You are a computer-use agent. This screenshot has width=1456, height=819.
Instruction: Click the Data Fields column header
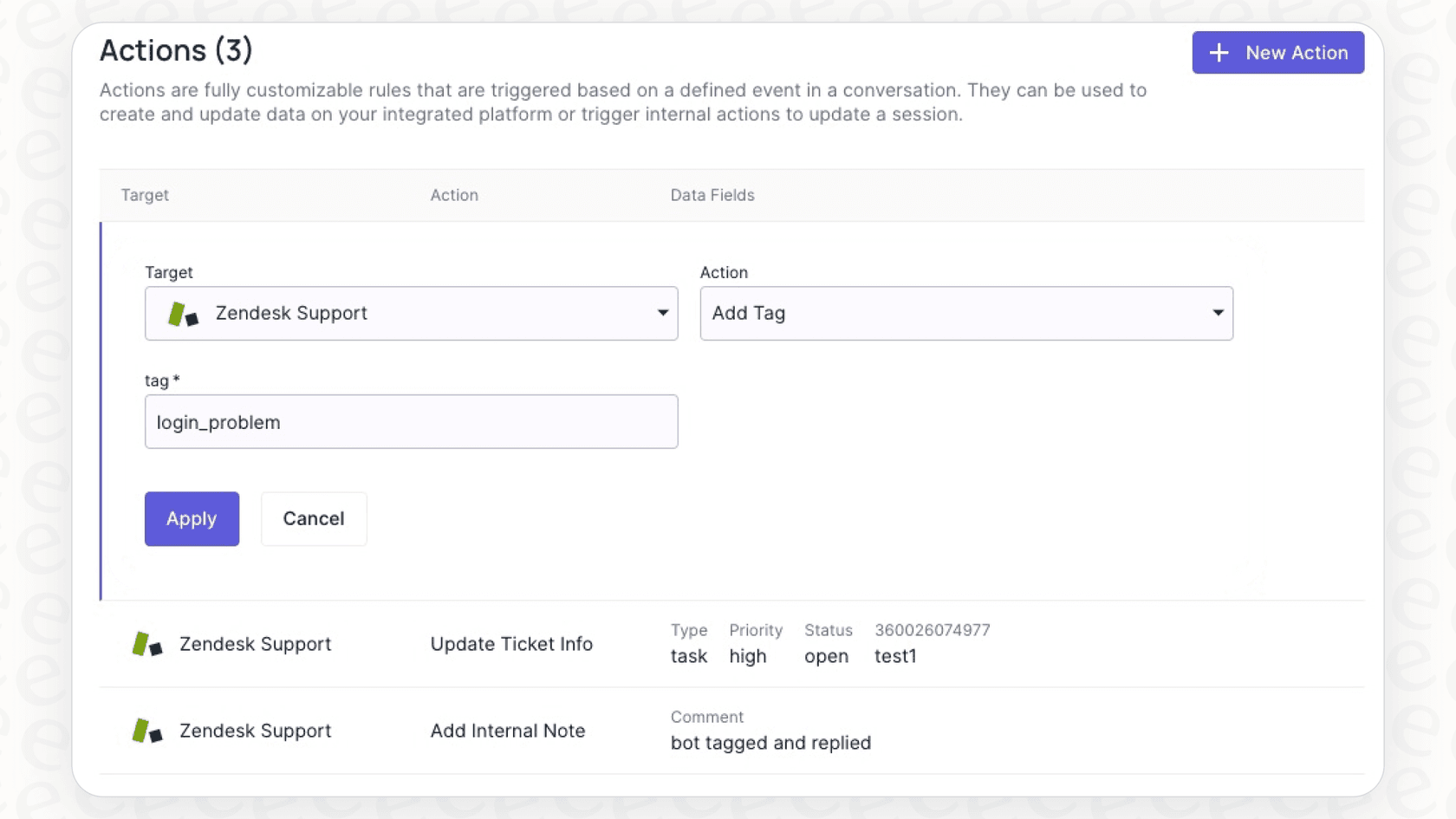[x=712, y=195]
